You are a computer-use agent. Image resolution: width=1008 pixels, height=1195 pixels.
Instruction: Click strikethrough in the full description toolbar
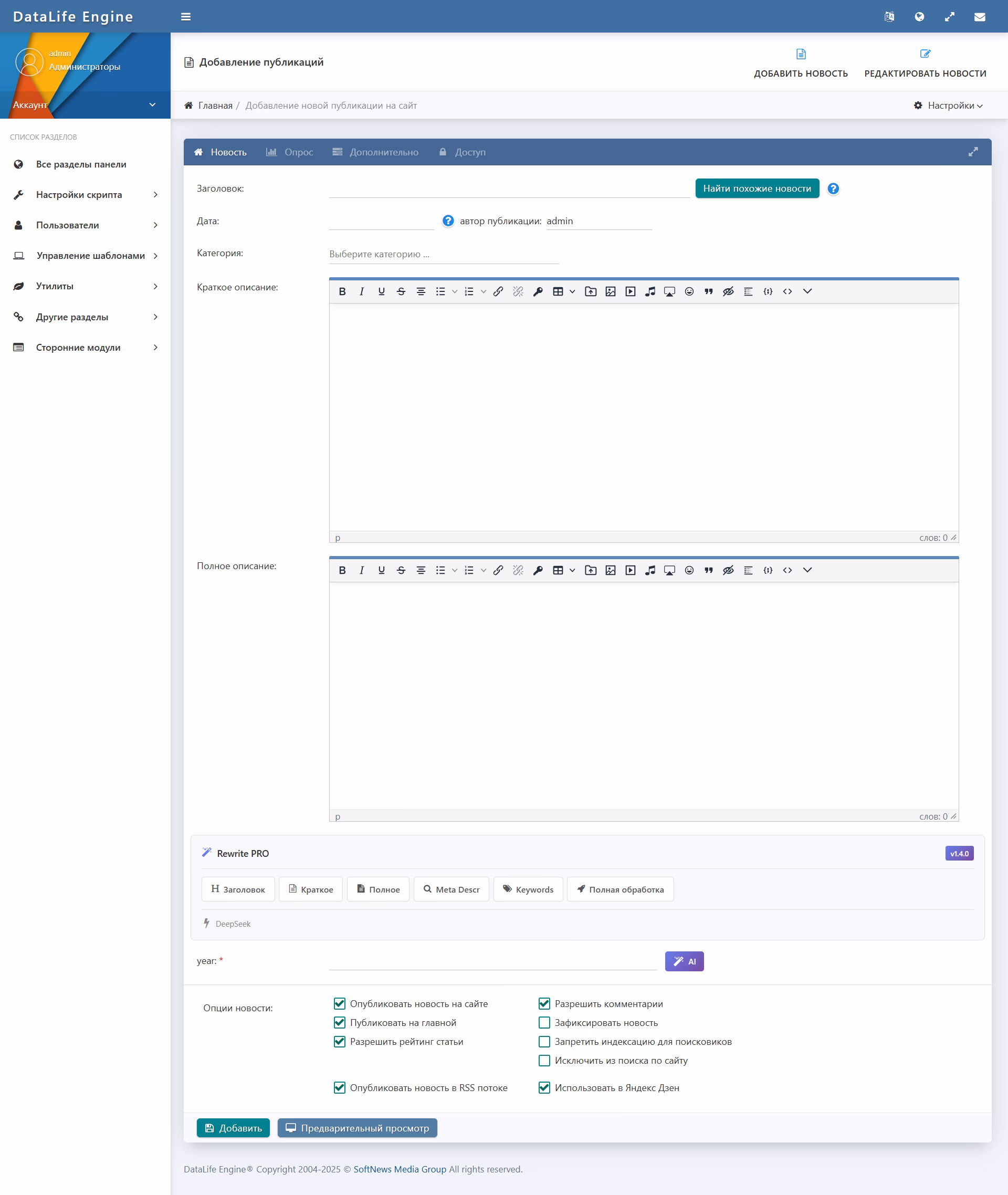(x=401, y=570)
